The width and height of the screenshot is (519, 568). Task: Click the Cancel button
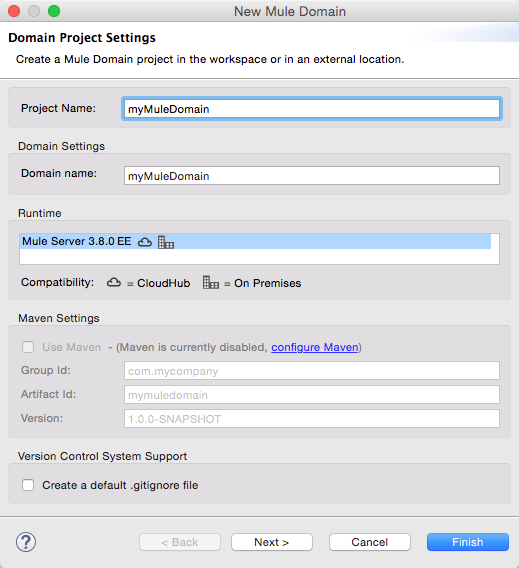coord(369,542)
